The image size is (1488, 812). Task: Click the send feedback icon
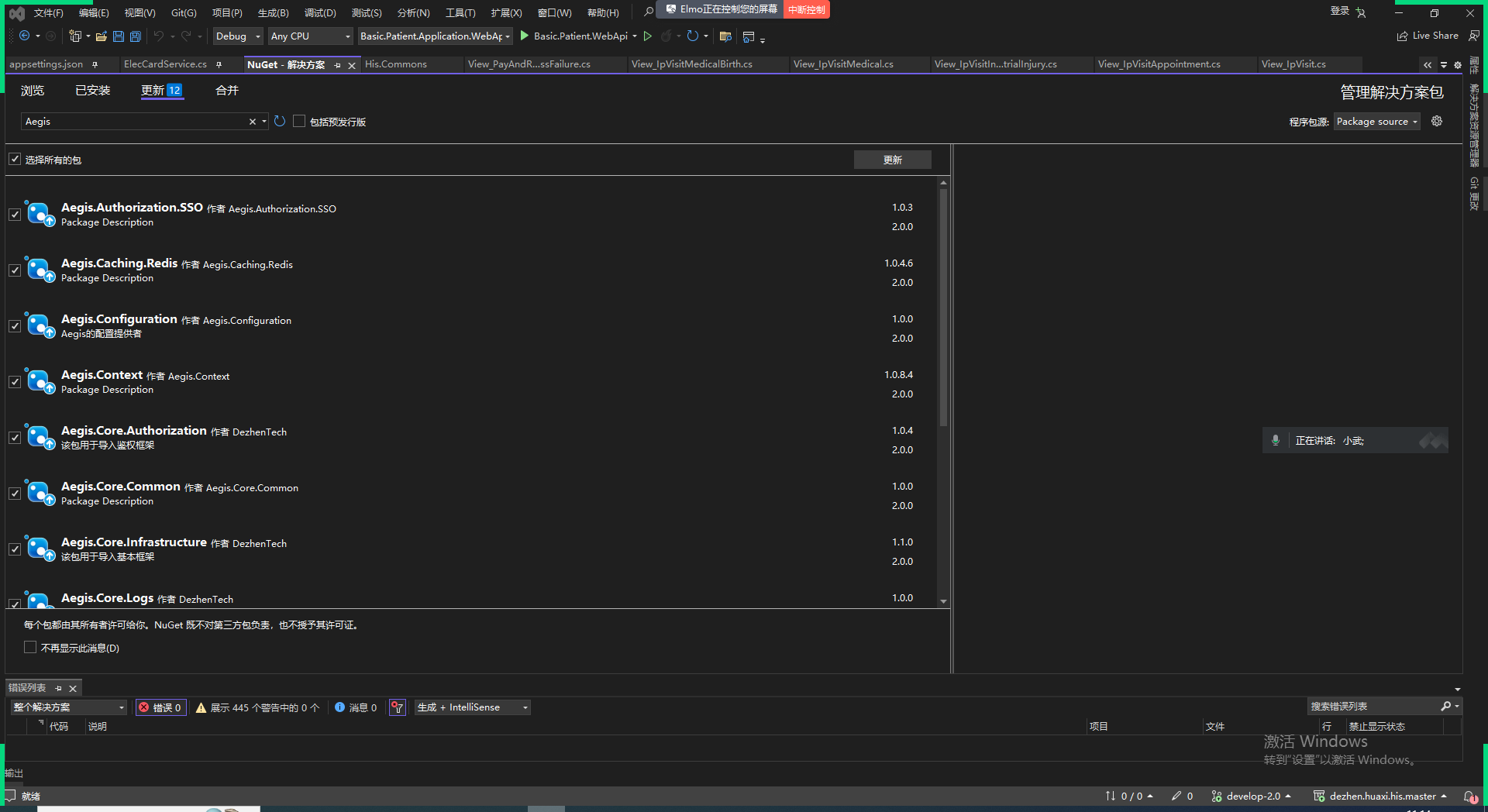[1473, 36]
